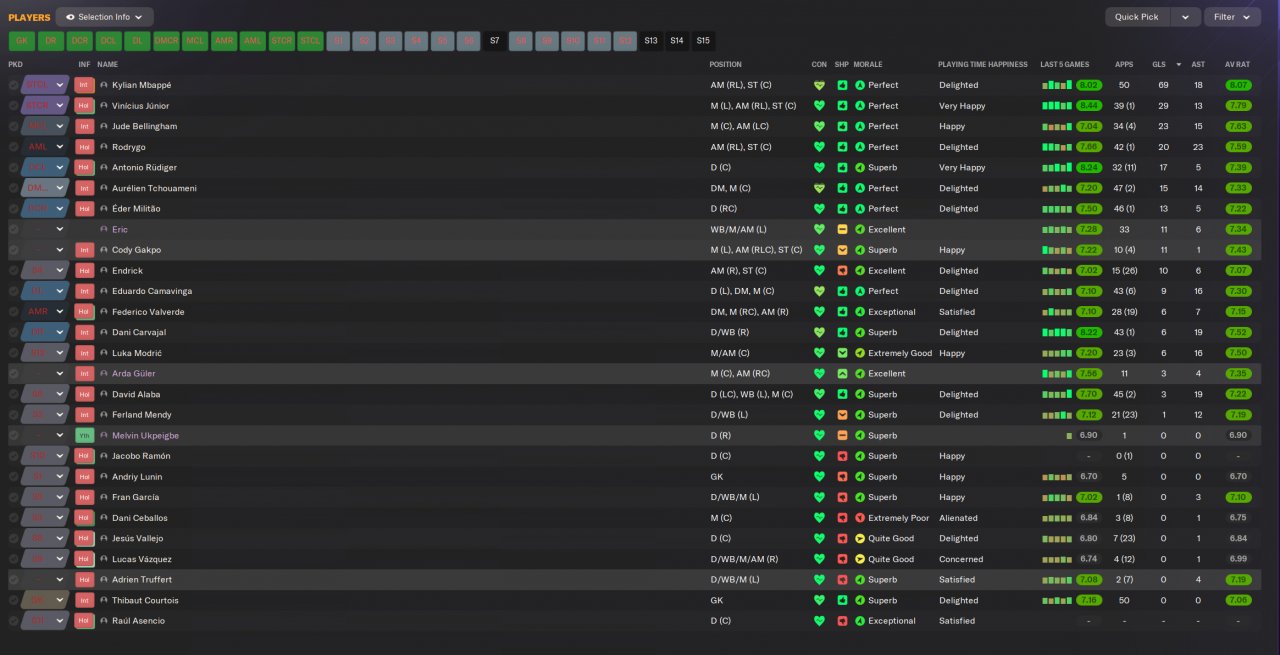The width and height of the screenshot is (1280, 655).
Task: Sort by the PLAYING TIME HAPPINESS column header
Action: 983,64
